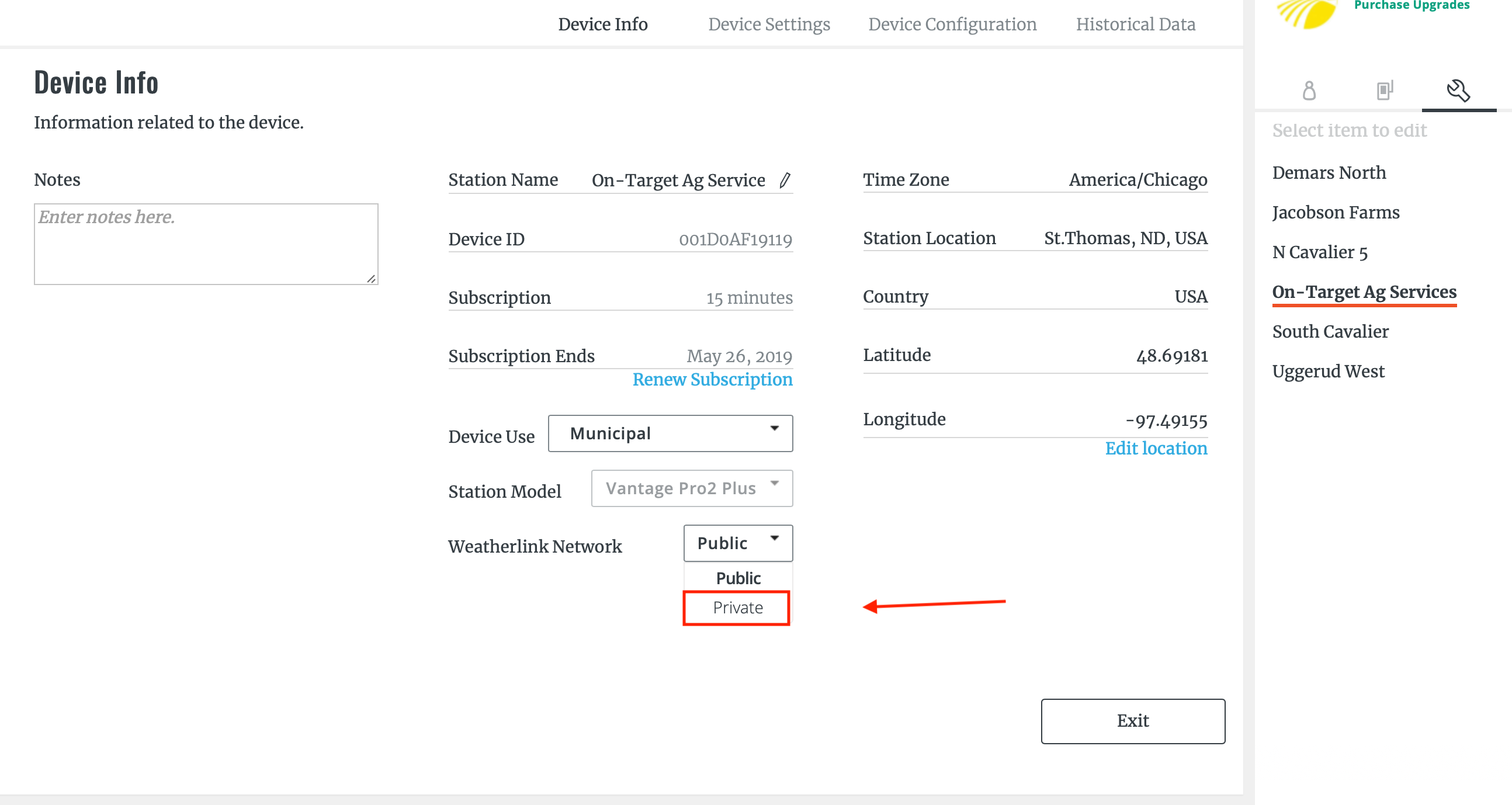This screenshot has width=1512, height=805.
Task: Click the Station Location St.Thomas, ND, USA
Action: click(1125, 238)
